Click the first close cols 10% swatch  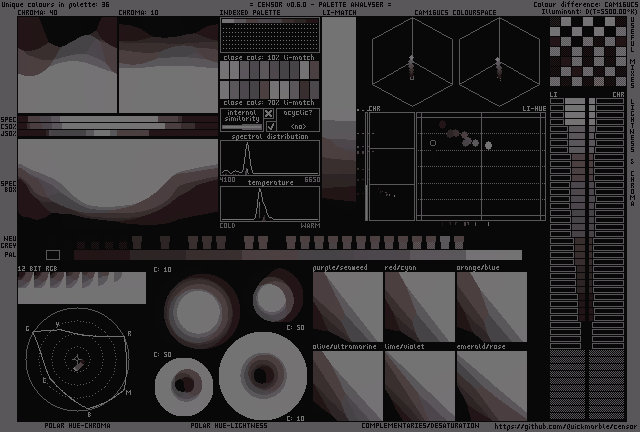(x=227, y=91)
